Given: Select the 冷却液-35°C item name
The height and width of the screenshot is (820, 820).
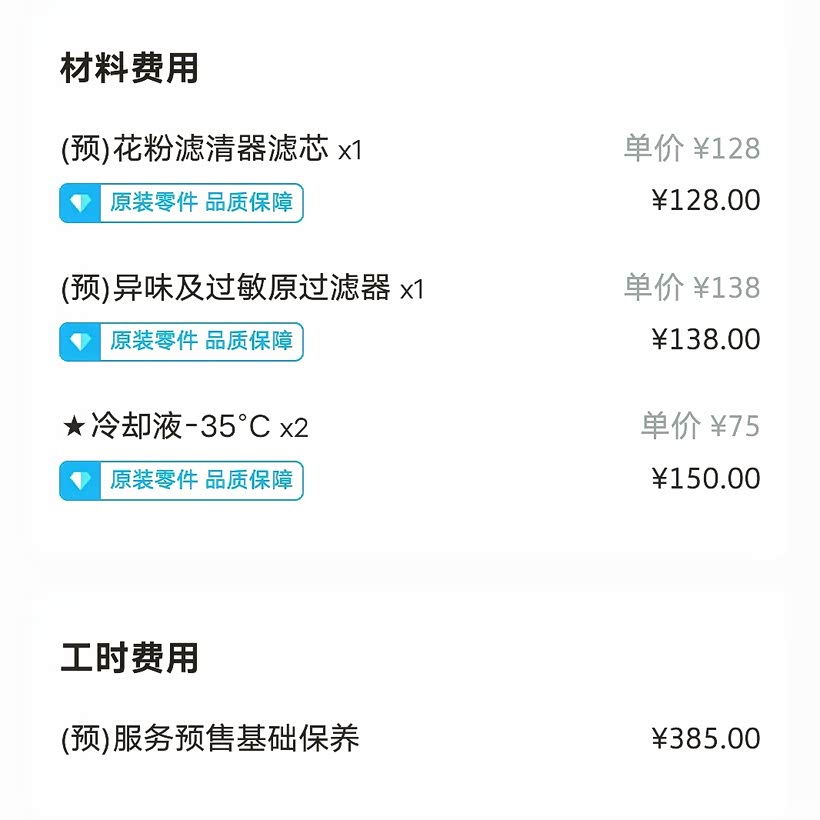Looking at the screenshot, I should pyautogui.click(x=180, y=428).
